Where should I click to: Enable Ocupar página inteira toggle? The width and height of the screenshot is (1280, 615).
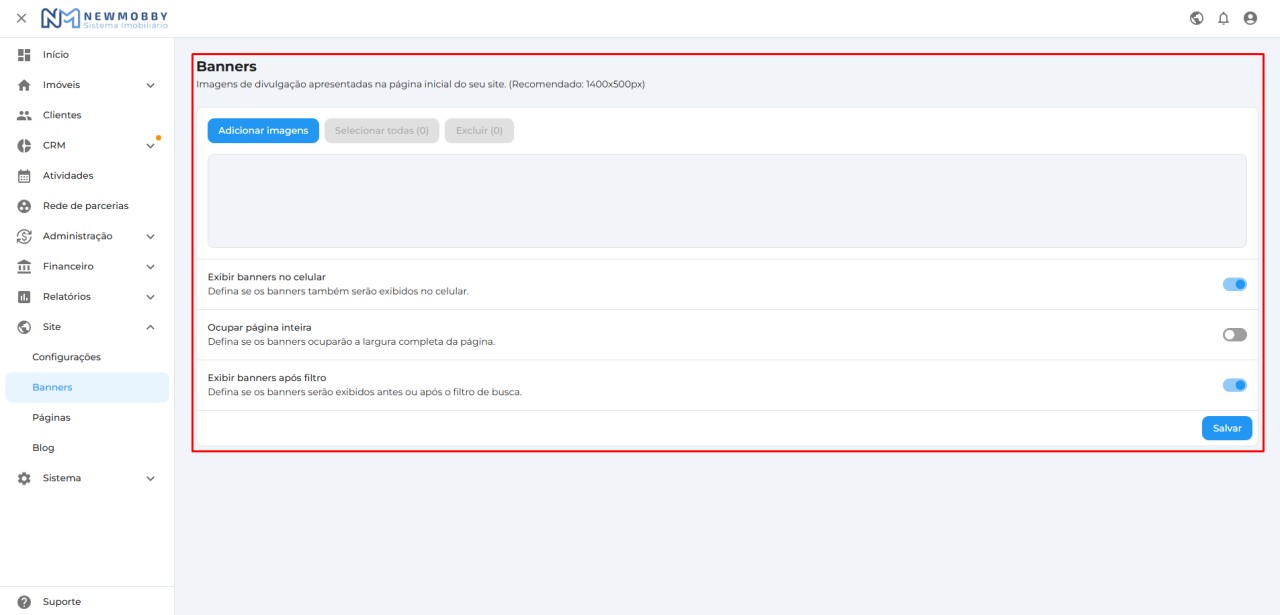(1235, 335)
